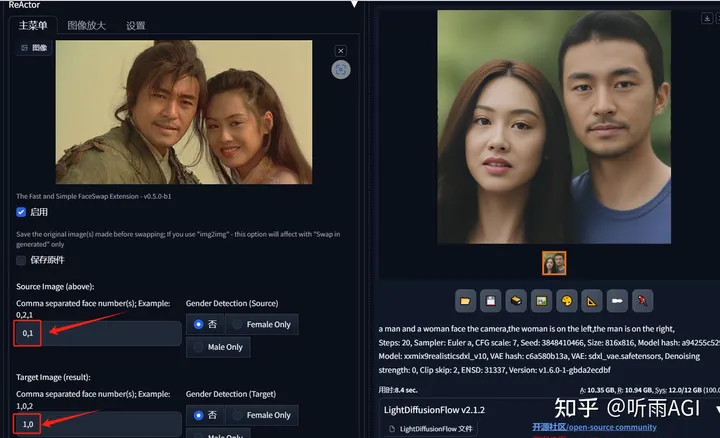Click the FaceSwap Extension version text
Image resolution: width=720 pixels, height=438 pixels.
94,196
